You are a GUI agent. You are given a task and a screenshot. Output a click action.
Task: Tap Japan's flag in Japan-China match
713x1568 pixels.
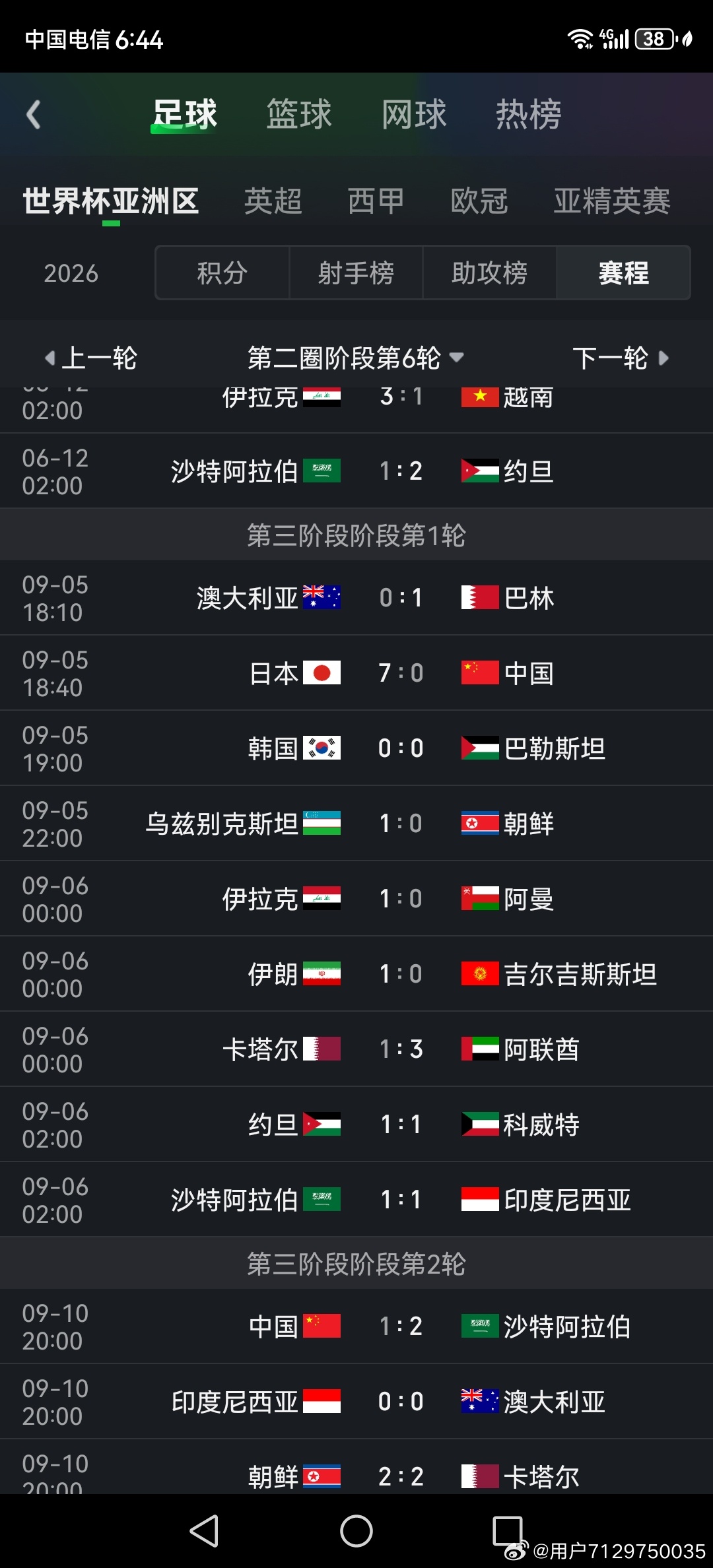(322, 672)
